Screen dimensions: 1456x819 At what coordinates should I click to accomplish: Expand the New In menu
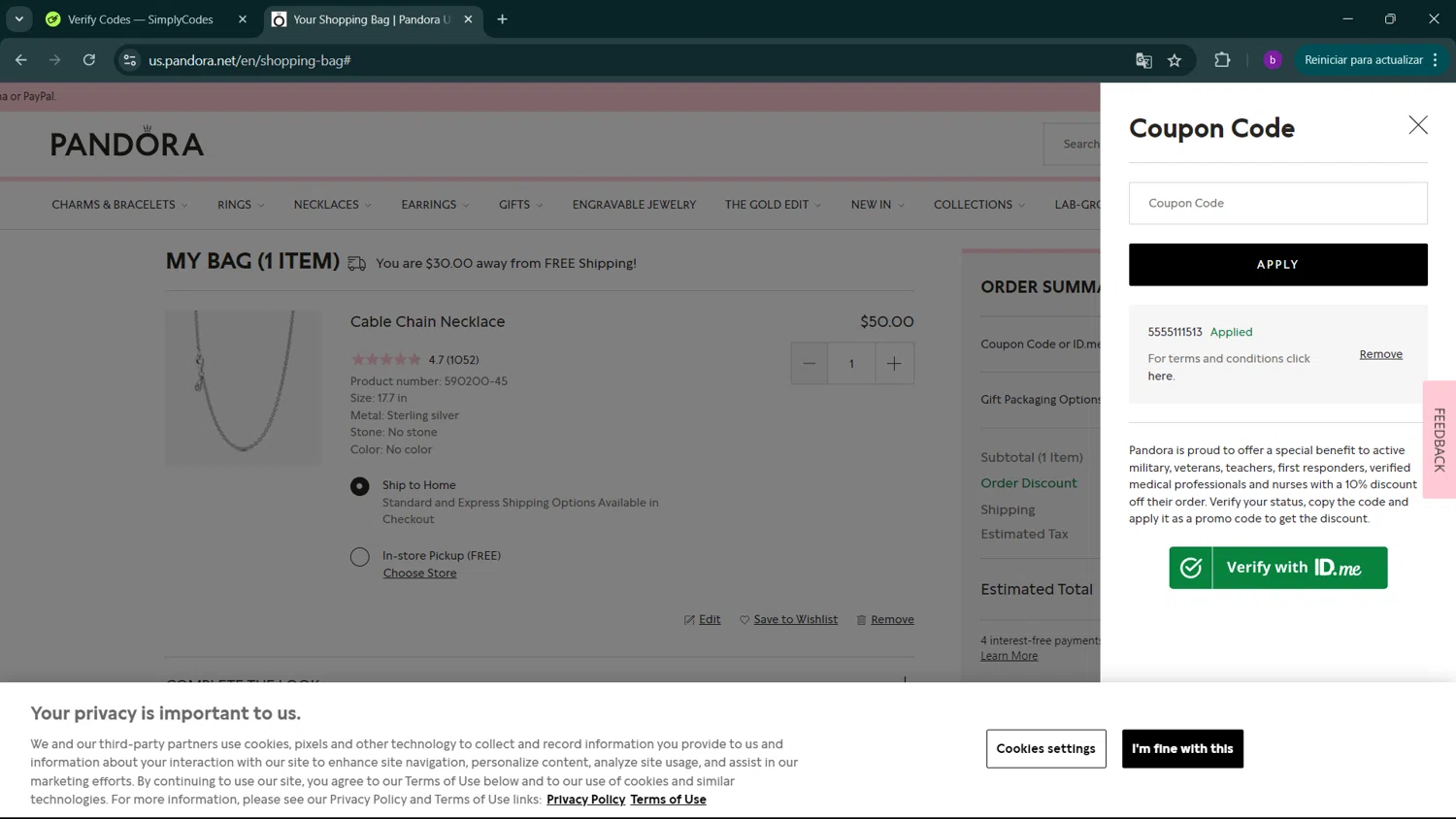coord(877,205)
